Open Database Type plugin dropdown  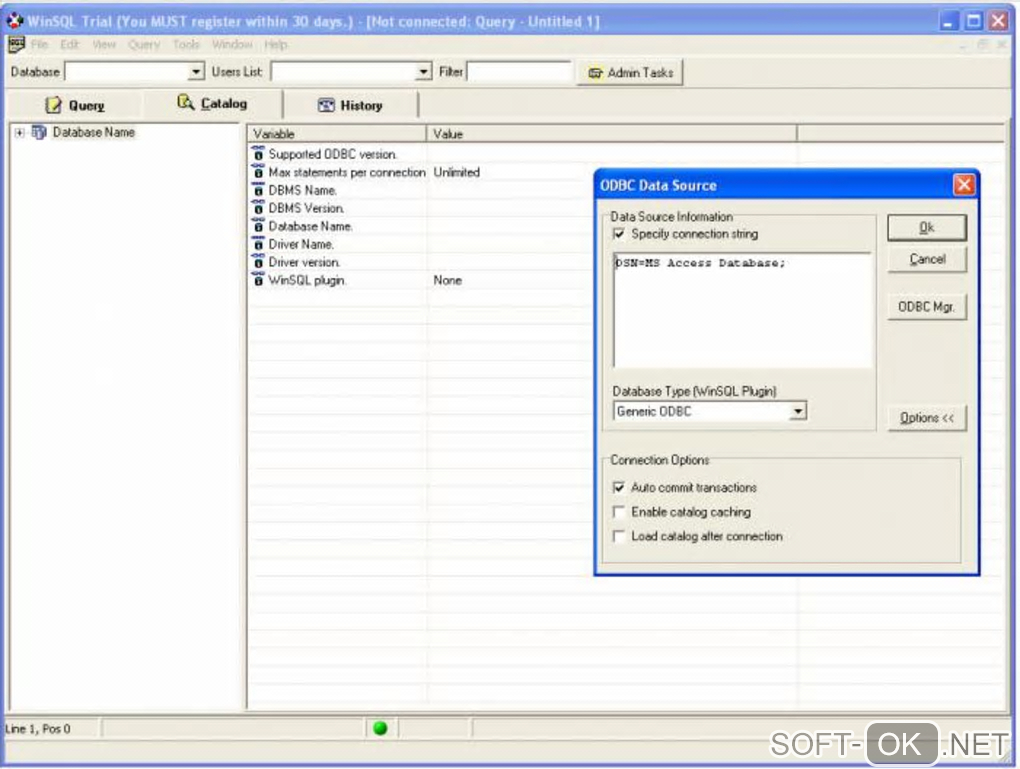click(798, 411)
